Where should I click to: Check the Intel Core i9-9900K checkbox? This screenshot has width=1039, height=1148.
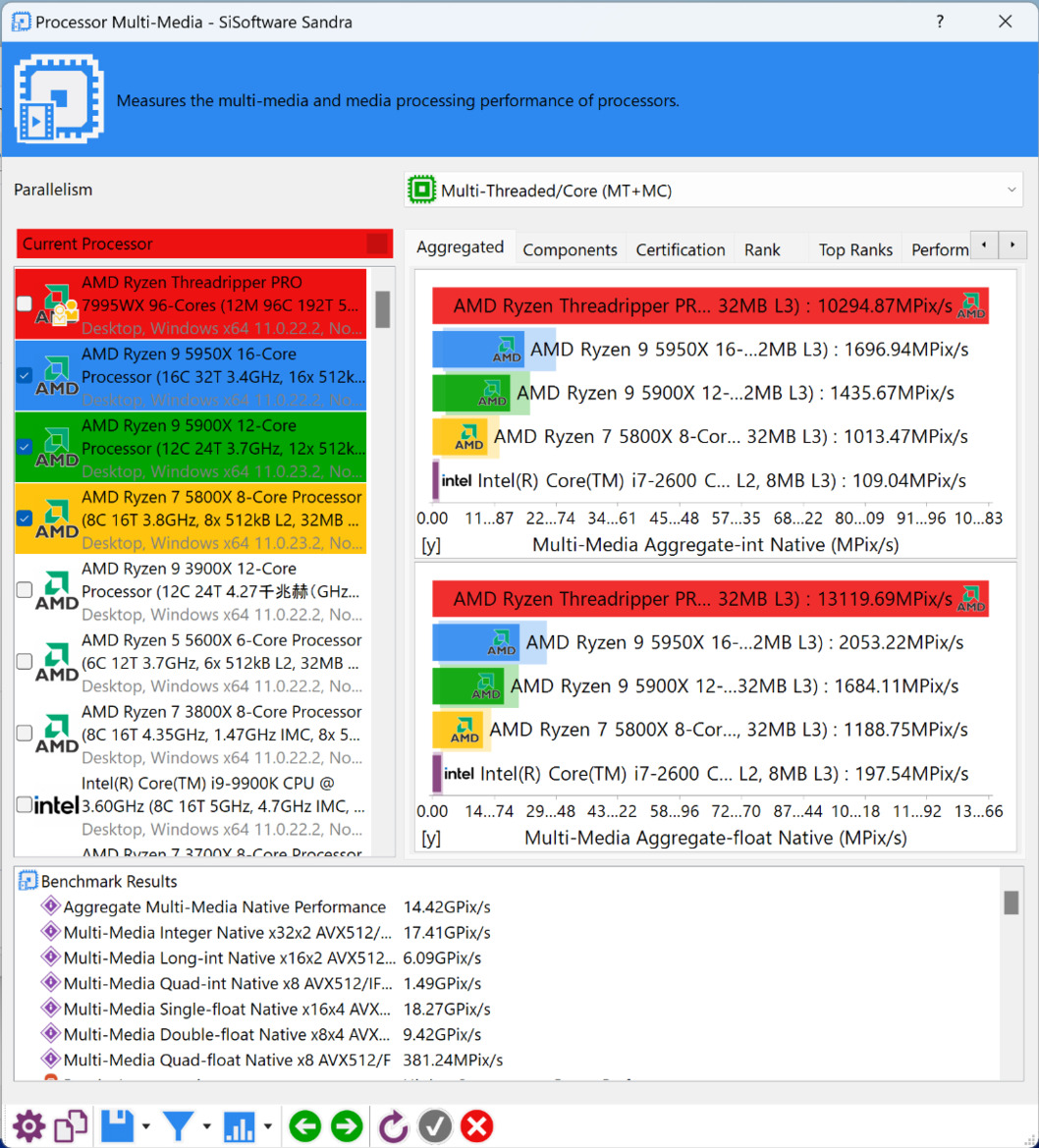tap(25, 805)
